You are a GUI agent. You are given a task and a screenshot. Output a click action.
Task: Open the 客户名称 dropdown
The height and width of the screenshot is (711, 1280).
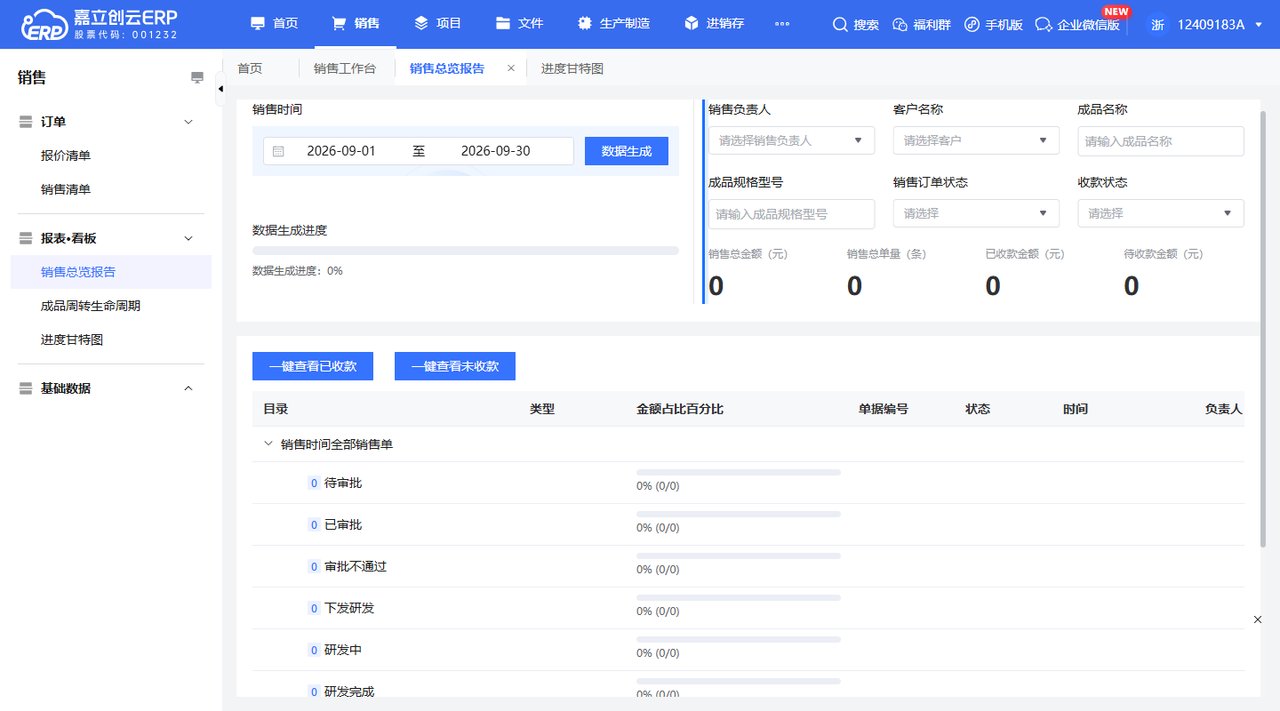click(976, 140)
